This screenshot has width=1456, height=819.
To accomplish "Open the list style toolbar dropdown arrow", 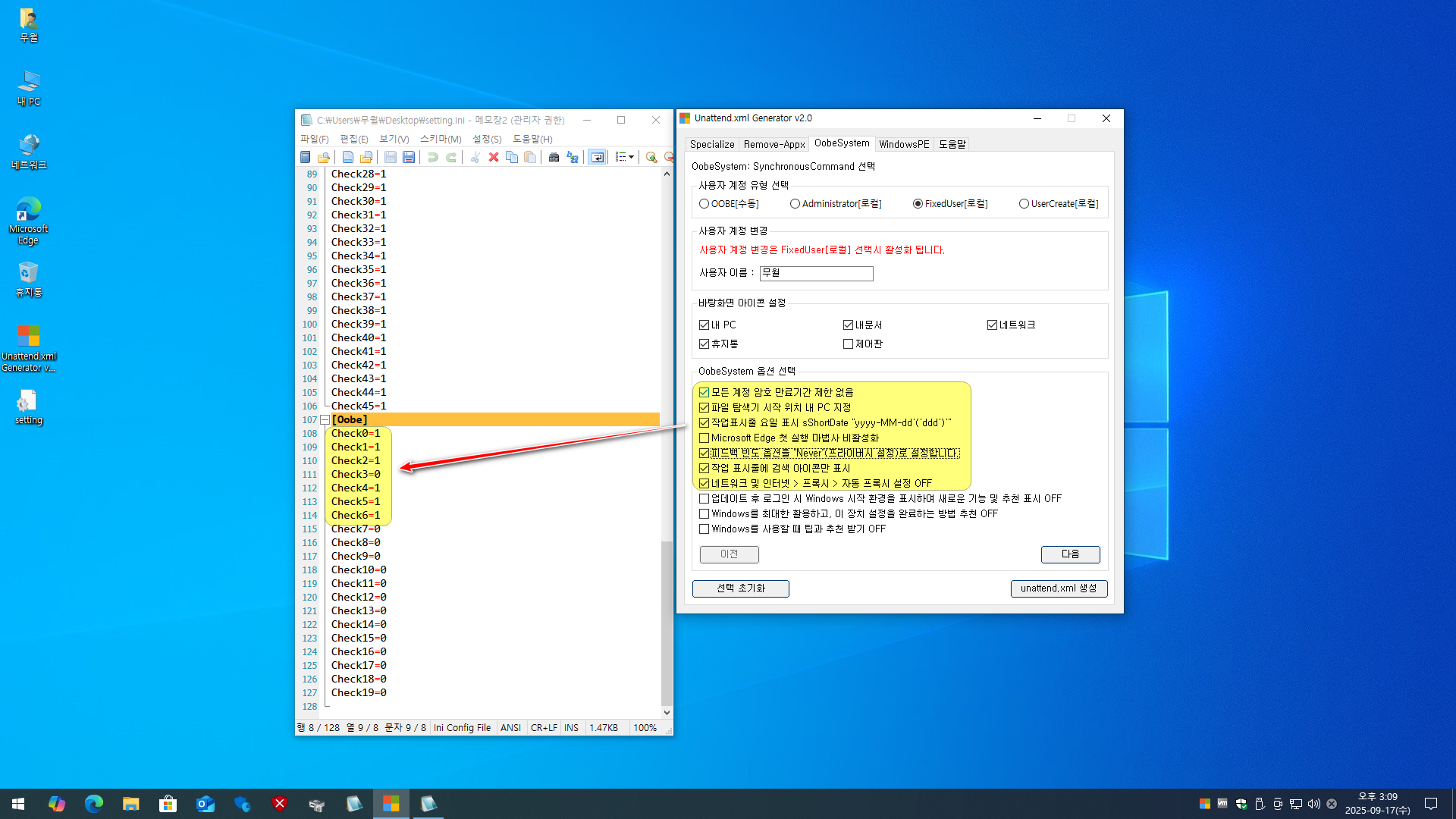I will click(x=631, y=157).
